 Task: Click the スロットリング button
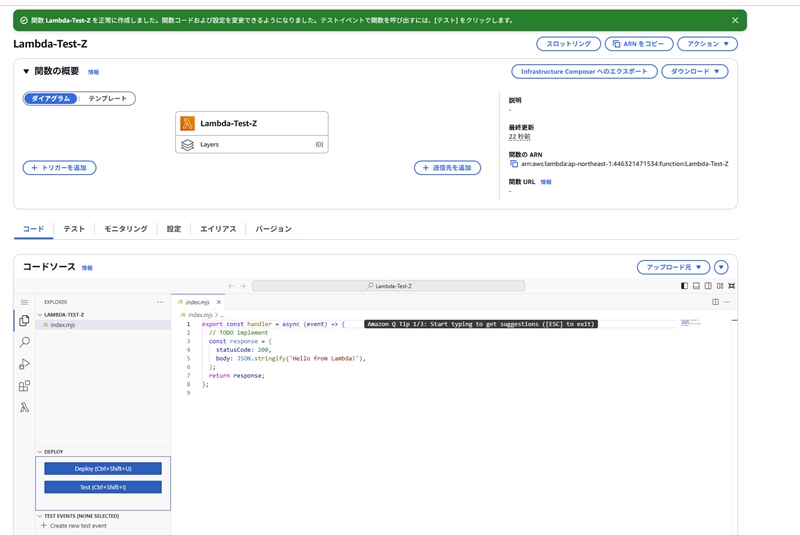click(x=568, y=44)
